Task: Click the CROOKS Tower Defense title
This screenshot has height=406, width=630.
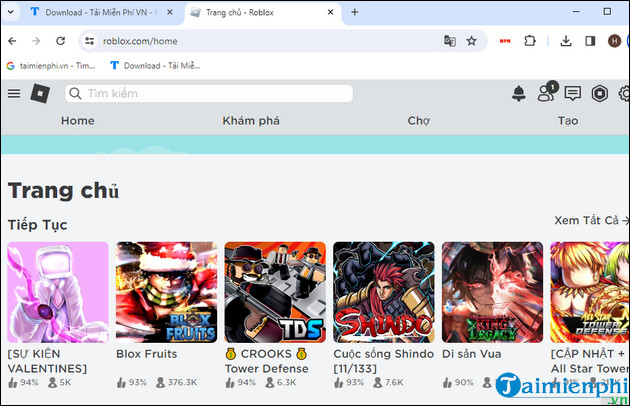Action: (267, 361)
